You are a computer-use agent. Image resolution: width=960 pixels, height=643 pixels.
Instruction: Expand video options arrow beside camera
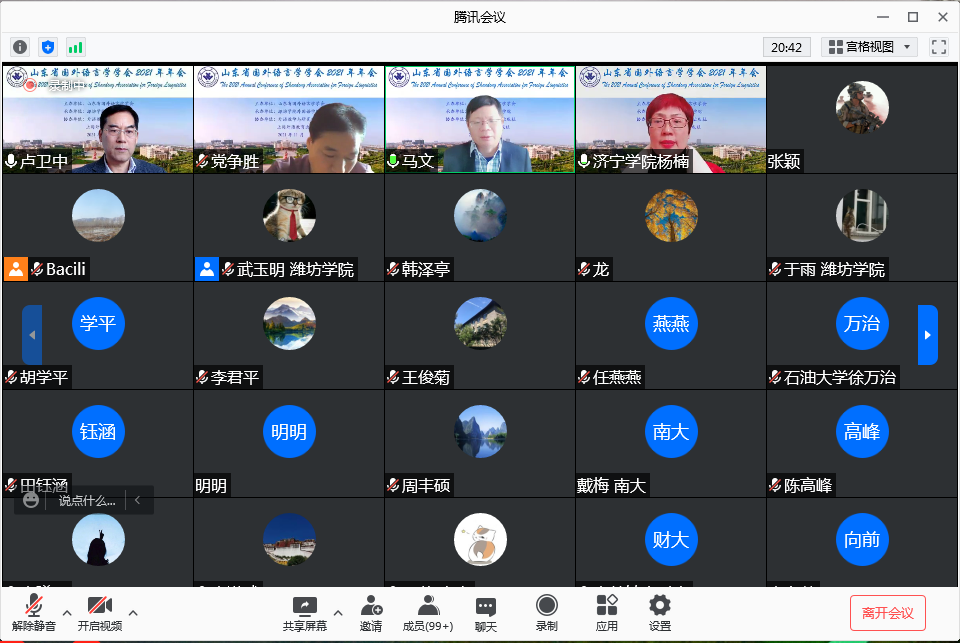(x=133, y=613)
